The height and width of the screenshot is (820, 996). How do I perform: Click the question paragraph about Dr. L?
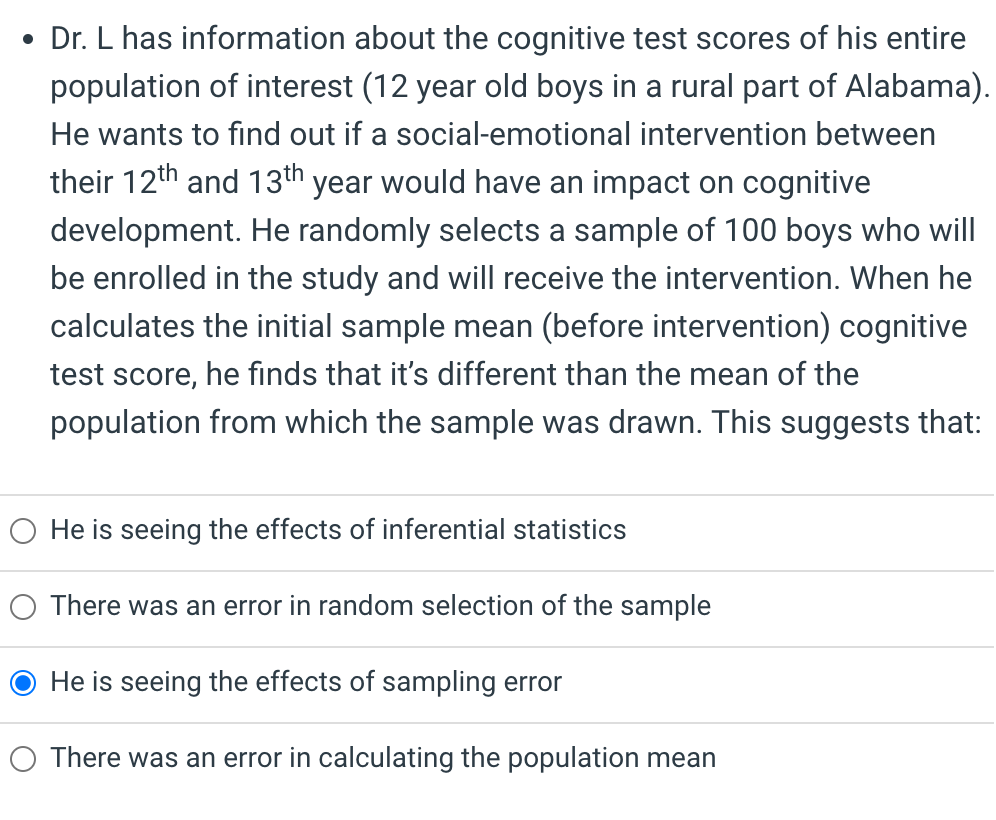click(500, 230)
